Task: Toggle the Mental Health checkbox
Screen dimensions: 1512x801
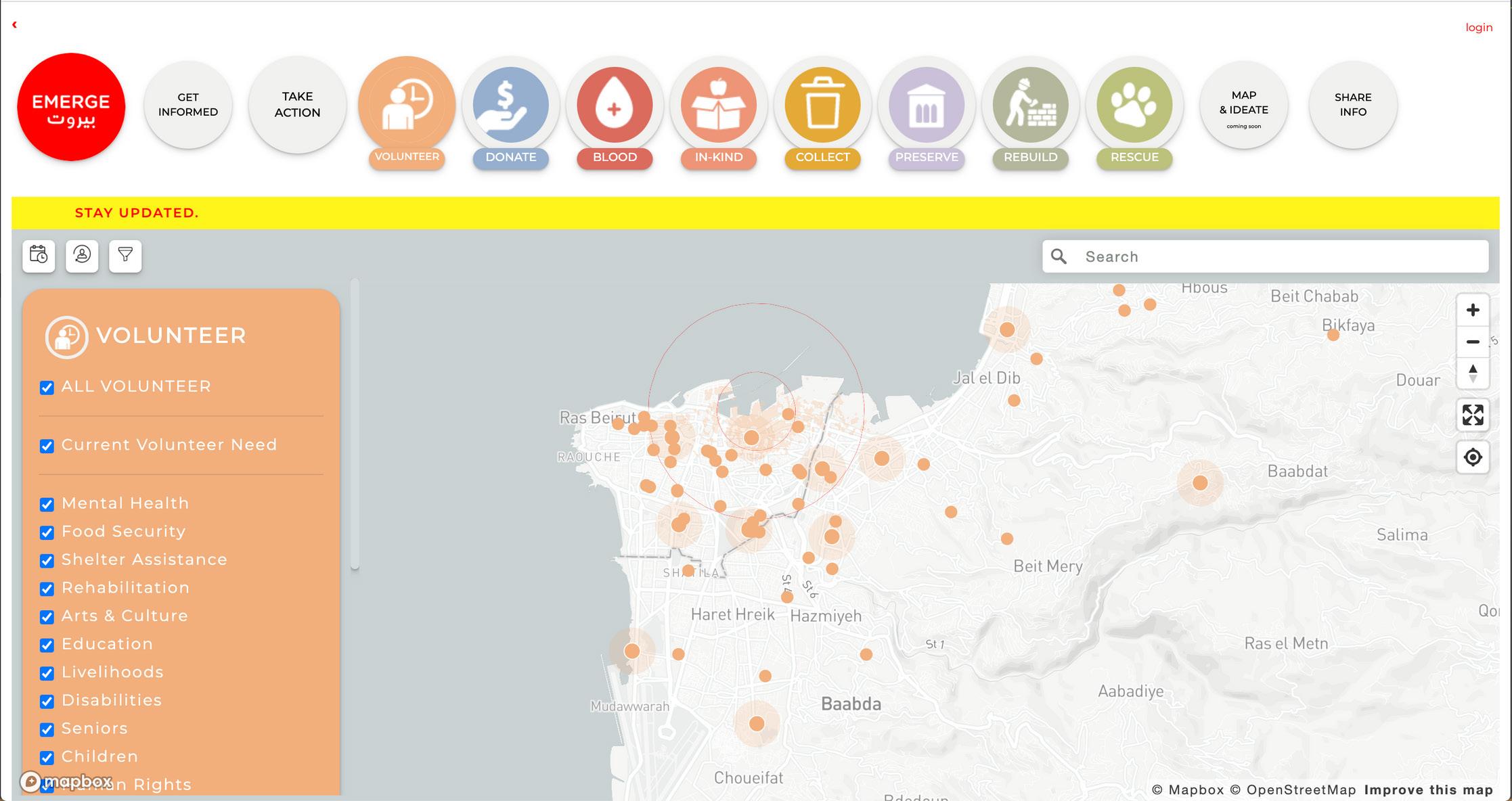Action: pyautogui.click(x=47, y=505)
